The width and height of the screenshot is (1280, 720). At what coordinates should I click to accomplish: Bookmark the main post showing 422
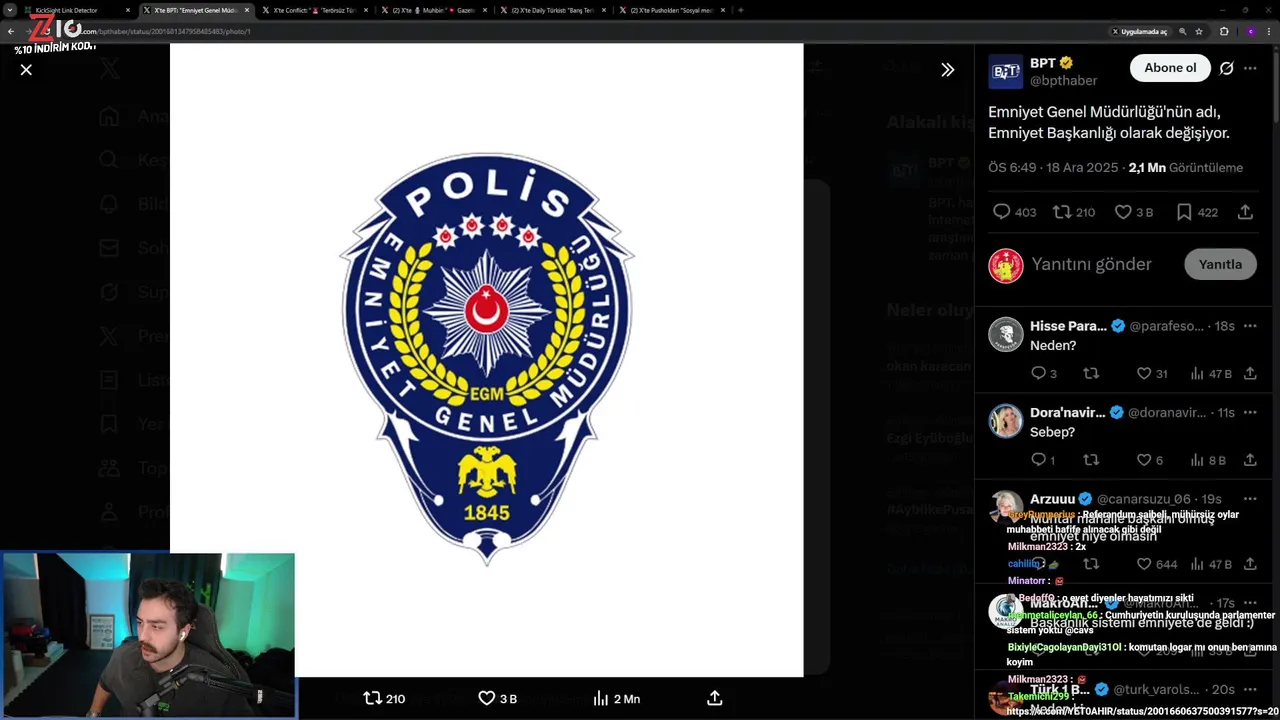tap(1197, 212)
